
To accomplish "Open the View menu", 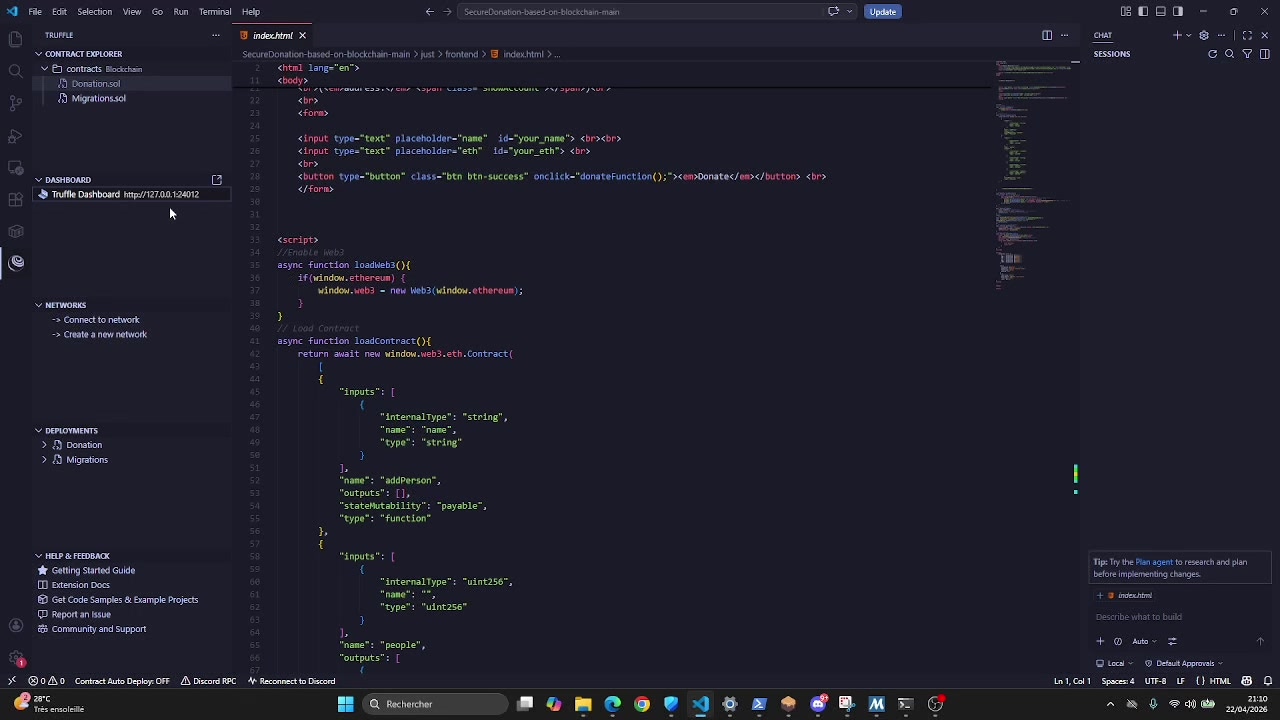I will tap(131, 12).
